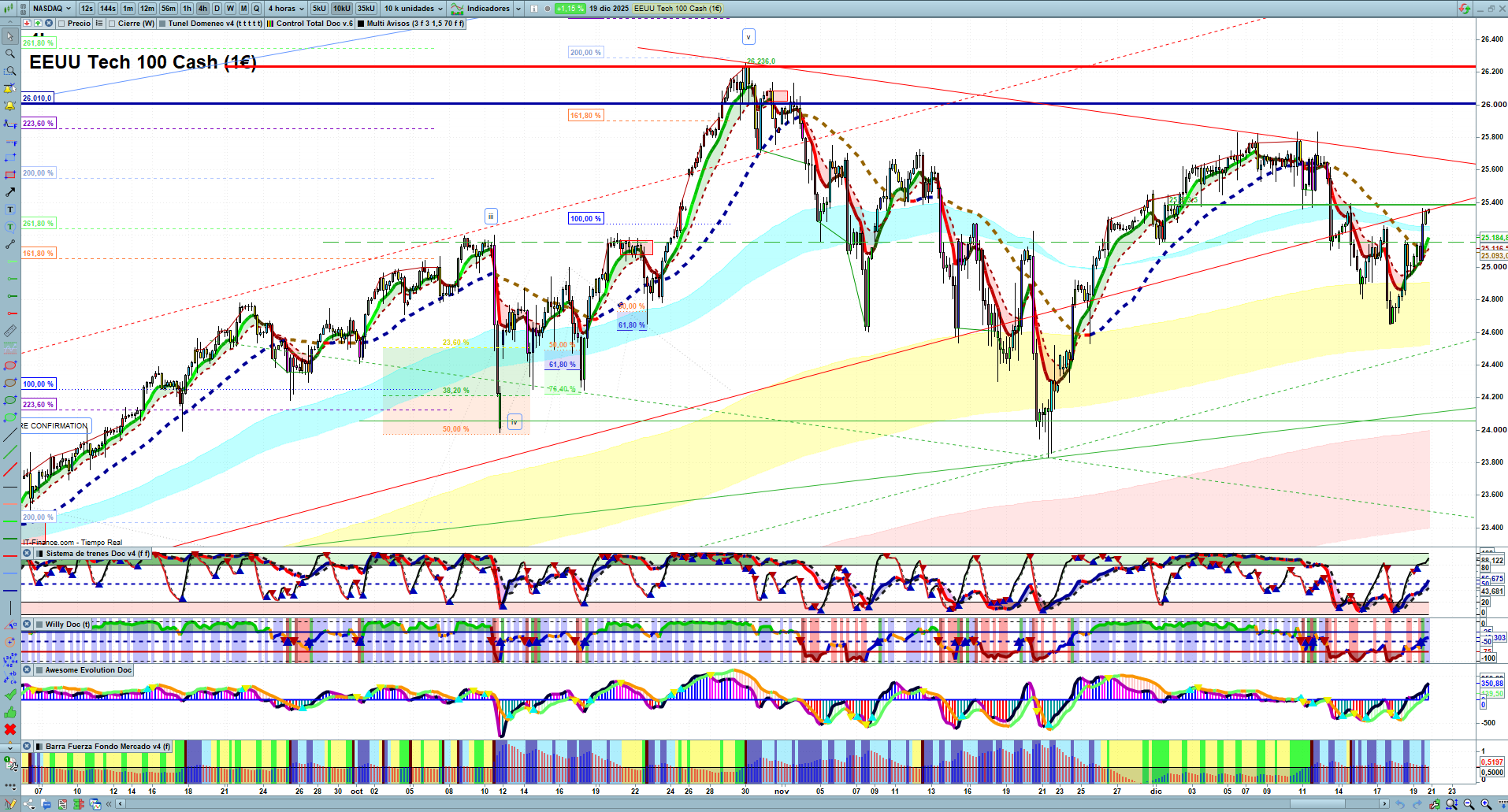1508x812 pixels.
Task: Toggle Sistema de trenes panel square box
Action: 39,554
